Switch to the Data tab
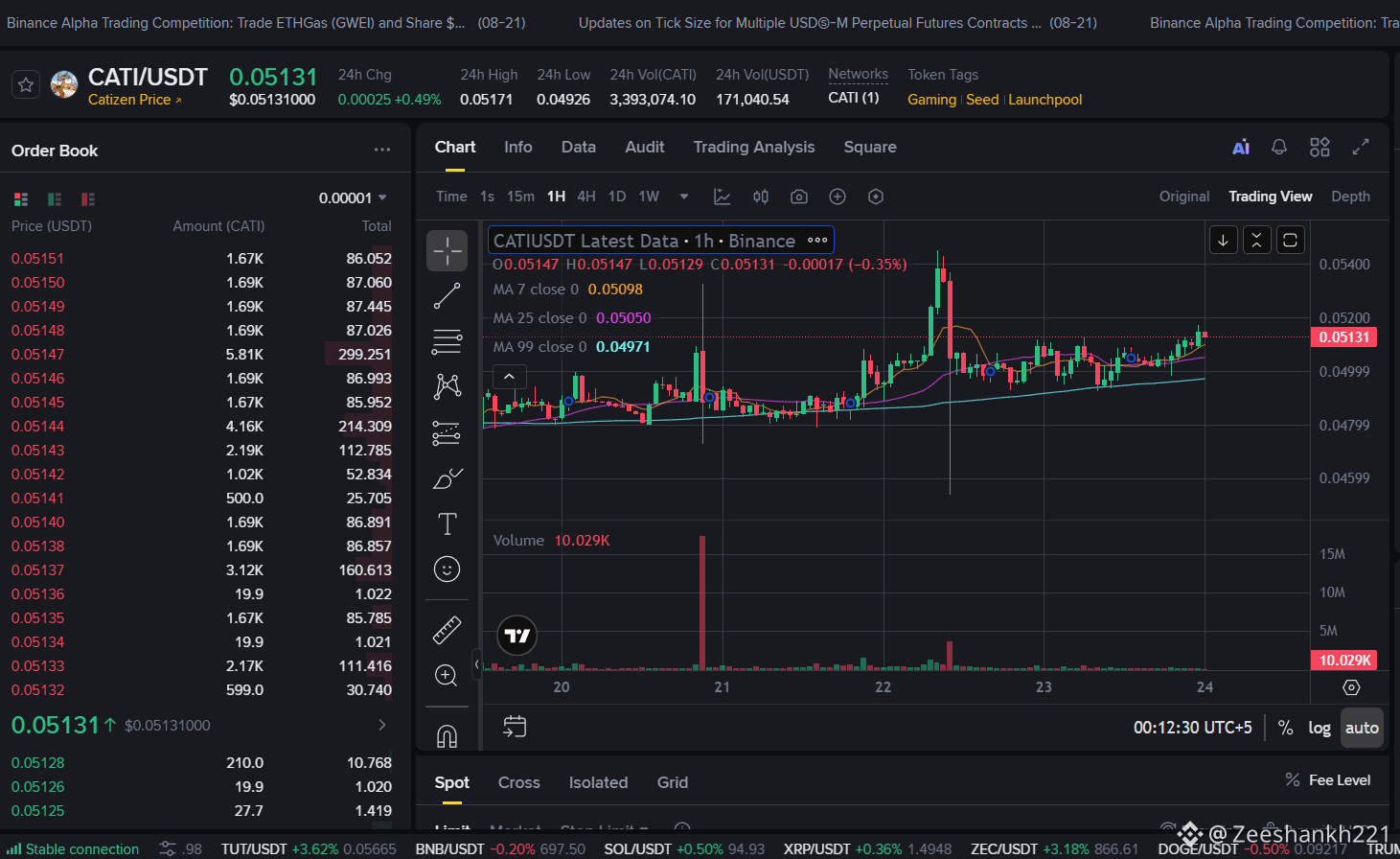The image size is (1400, 859). tap(578, 147)
